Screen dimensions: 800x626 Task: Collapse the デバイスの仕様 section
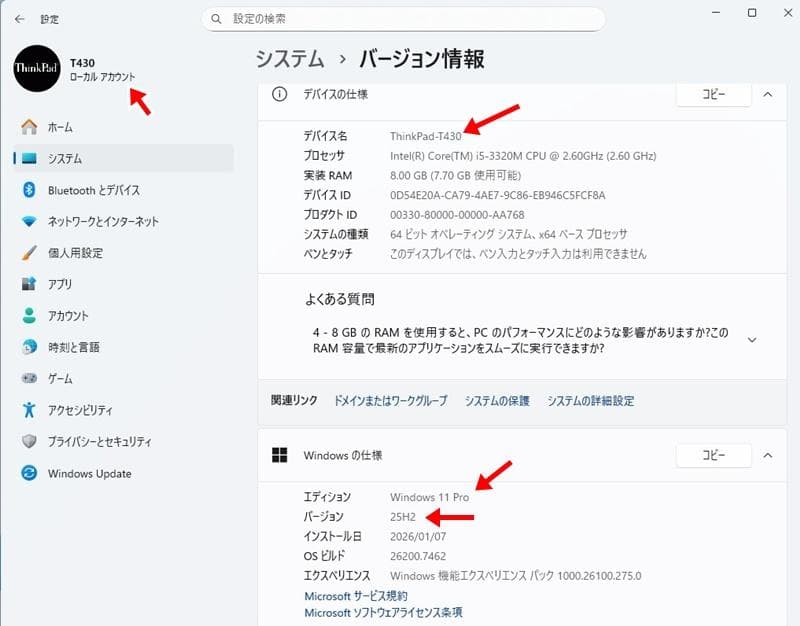[767, 94]
